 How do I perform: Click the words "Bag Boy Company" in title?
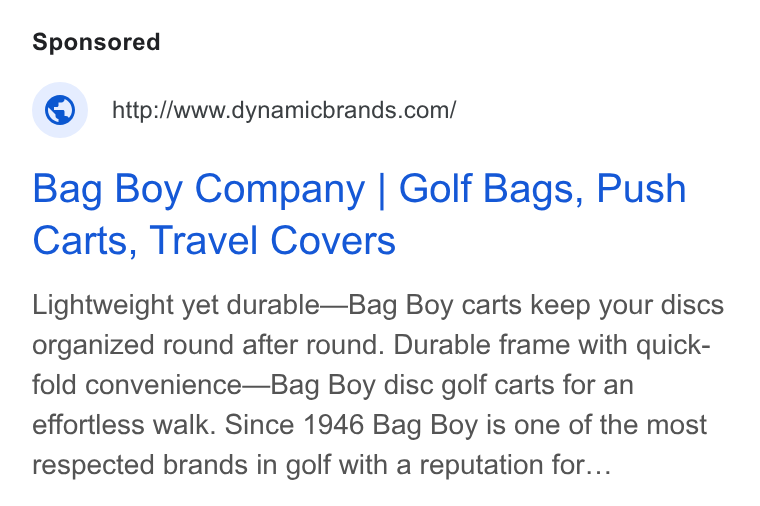[199, 189]
